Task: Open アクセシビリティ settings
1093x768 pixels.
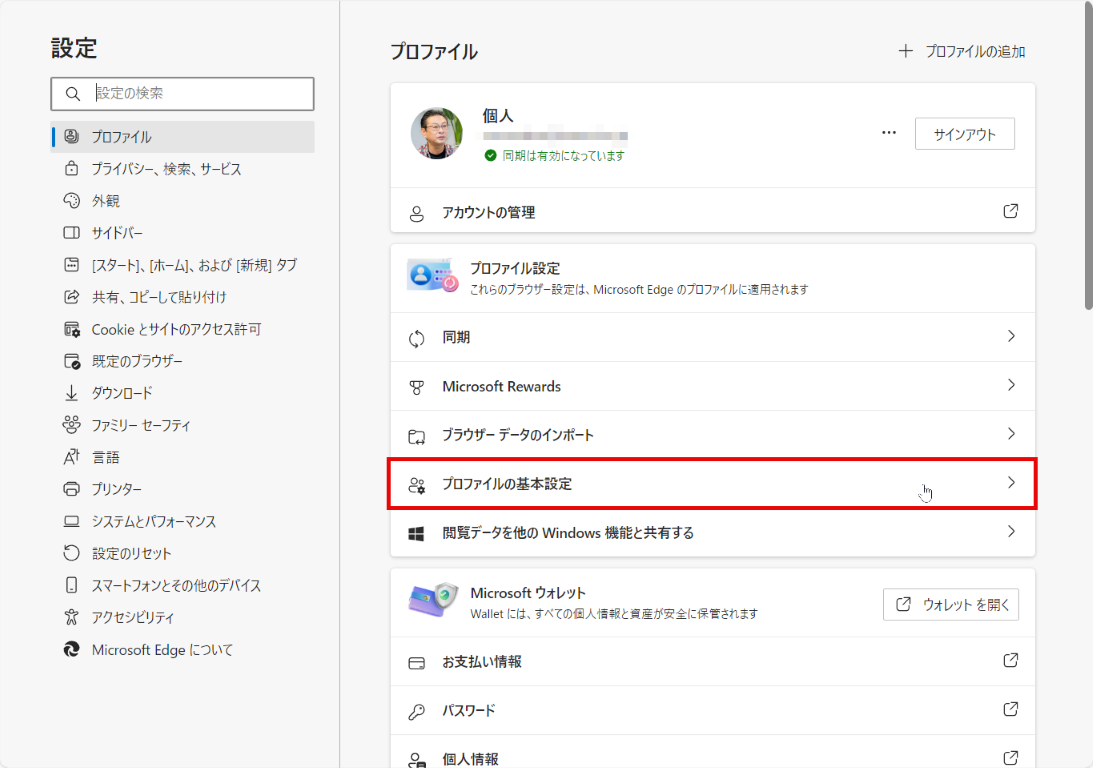Action: click(183, 617)
